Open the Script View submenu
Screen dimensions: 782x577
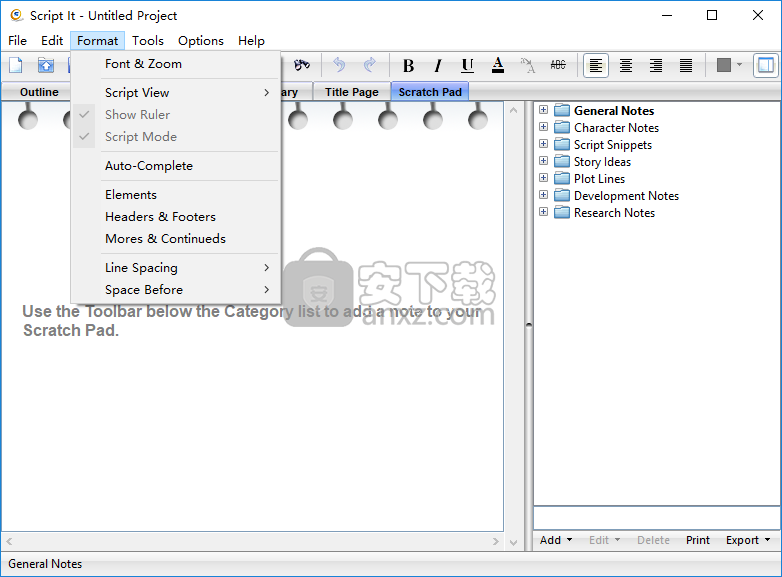(177, 93)
